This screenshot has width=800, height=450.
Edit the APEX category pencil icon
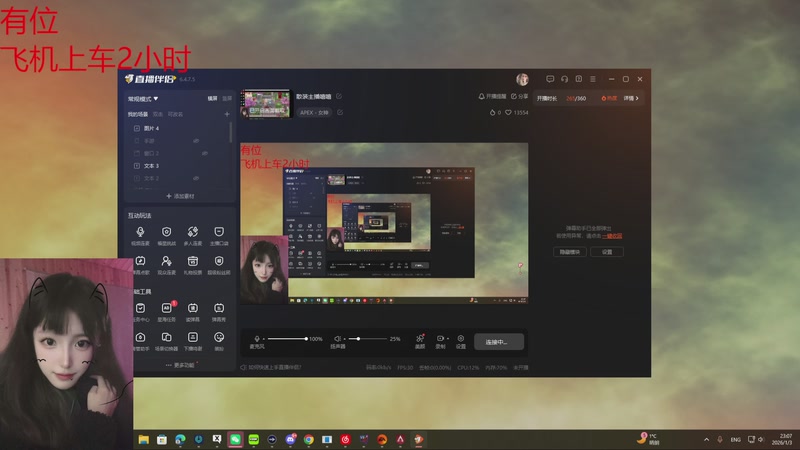[x=340, y=112]
